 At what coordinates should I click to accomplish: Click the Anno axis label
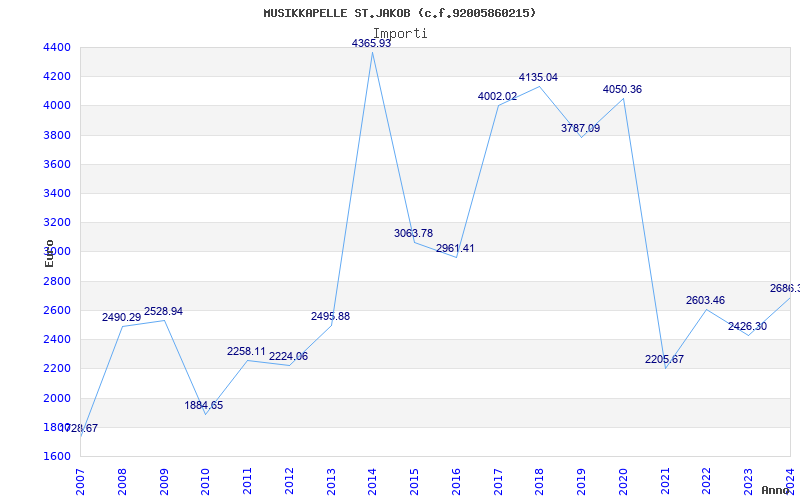tap(775, 490)
